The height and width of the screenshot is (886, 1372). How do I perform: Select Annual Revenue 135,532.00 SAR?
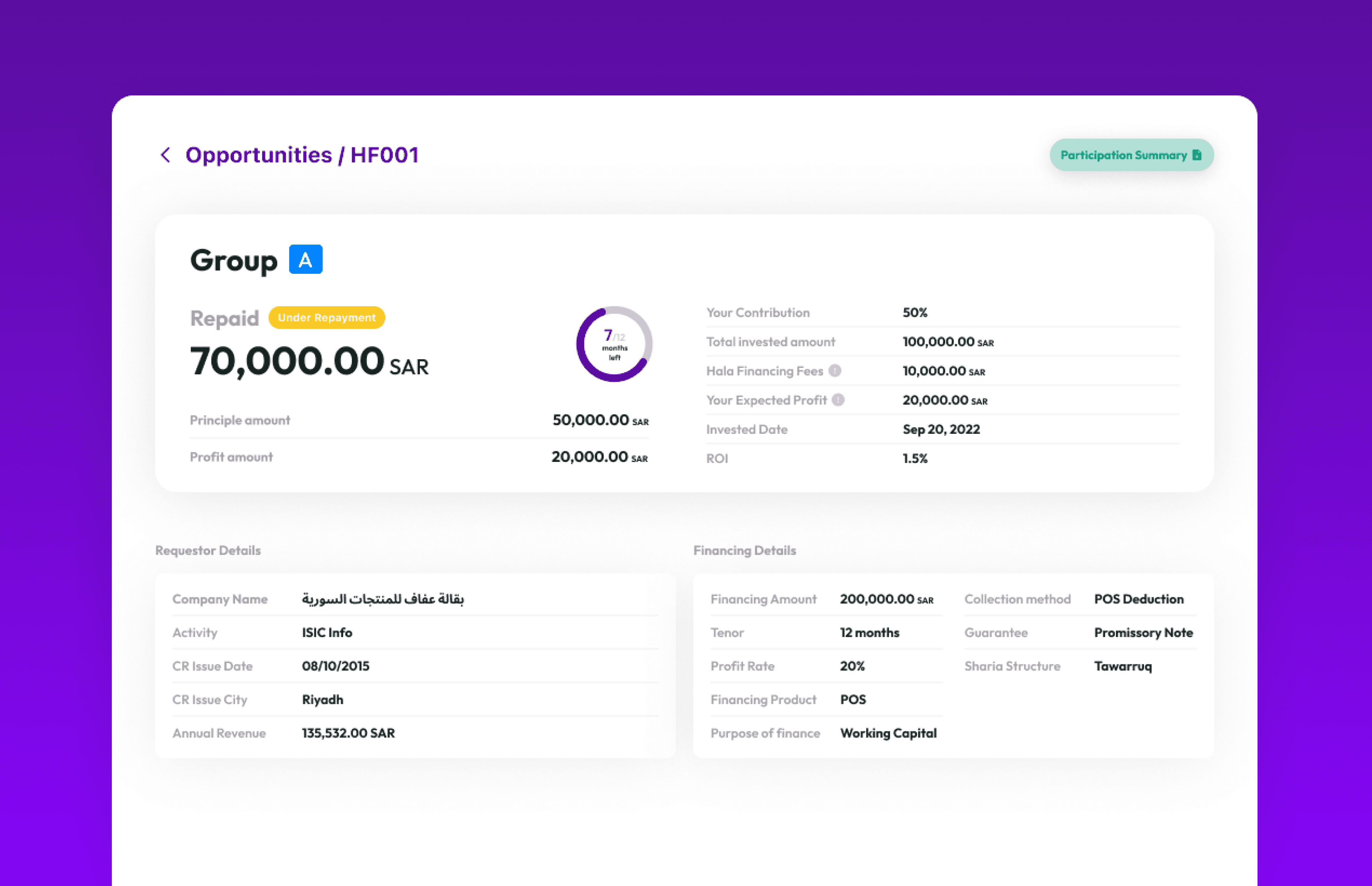(348, 733)
